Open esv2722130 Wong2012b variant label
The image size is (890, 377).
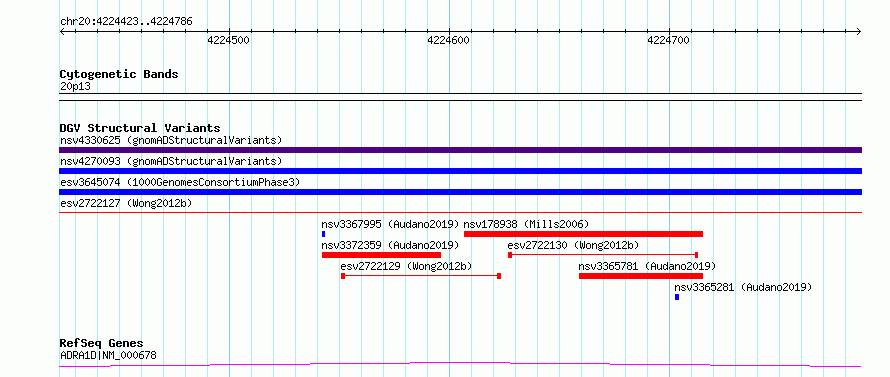pos(573,245)
